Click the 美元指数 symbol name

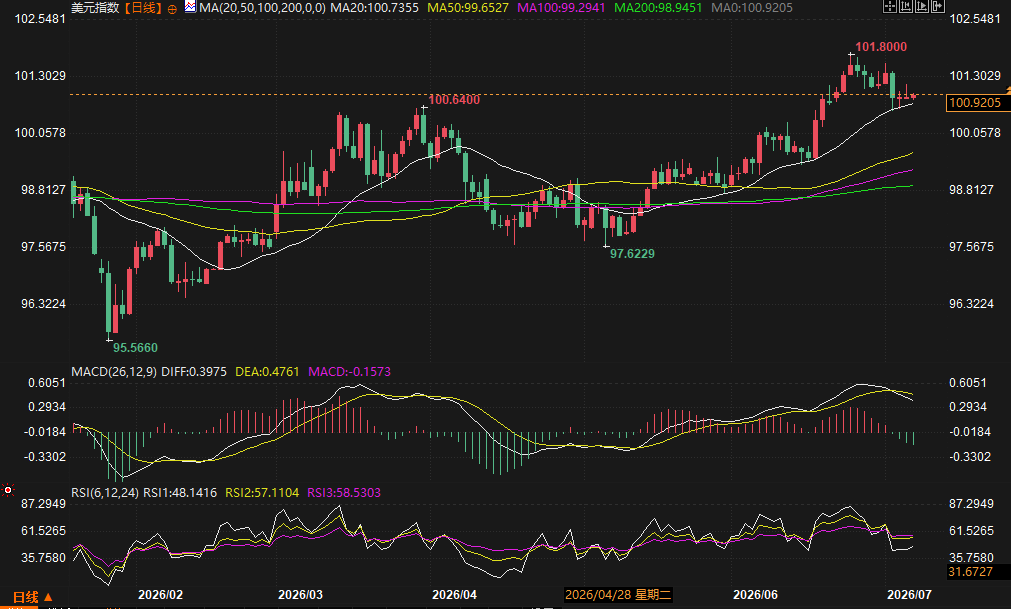(95, 8)
